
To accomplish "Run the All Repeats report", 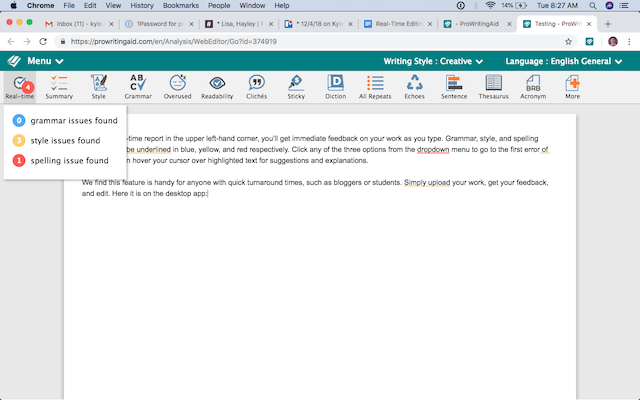I will pos(375,87).
